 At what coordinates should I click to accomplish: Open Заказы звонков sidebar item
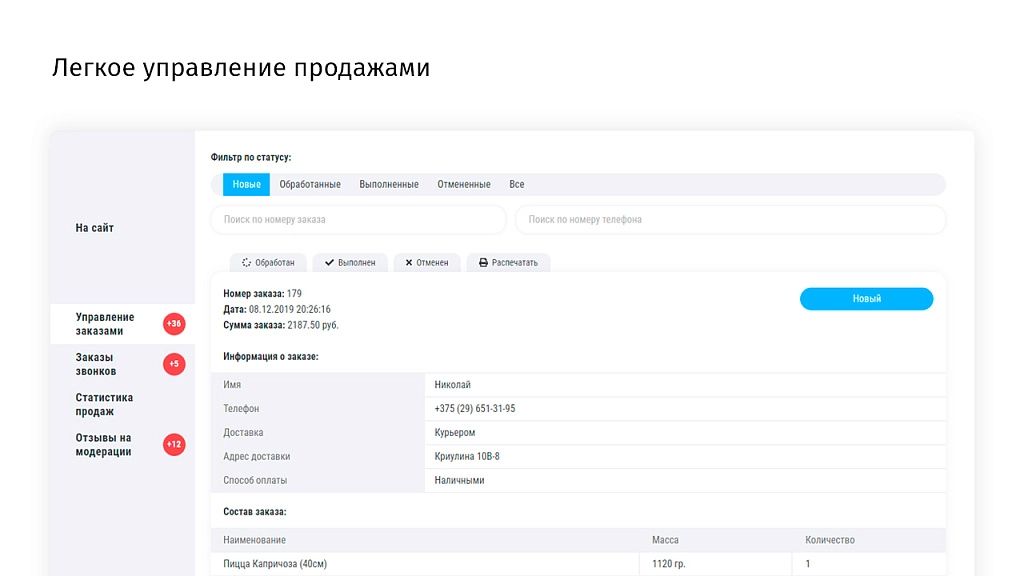coord(96,364)
